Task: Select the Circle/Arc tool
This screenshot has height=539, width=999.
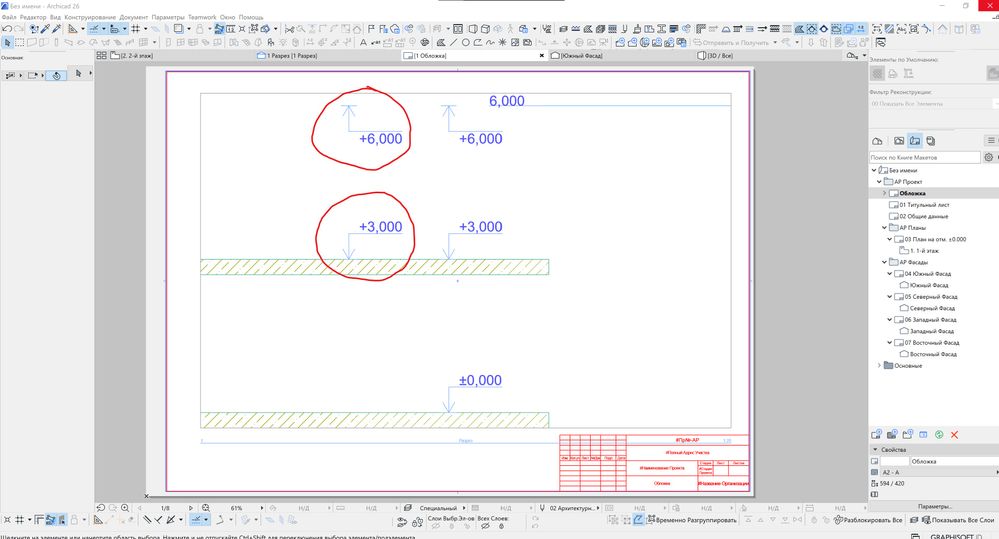Action: click(465, 43)
